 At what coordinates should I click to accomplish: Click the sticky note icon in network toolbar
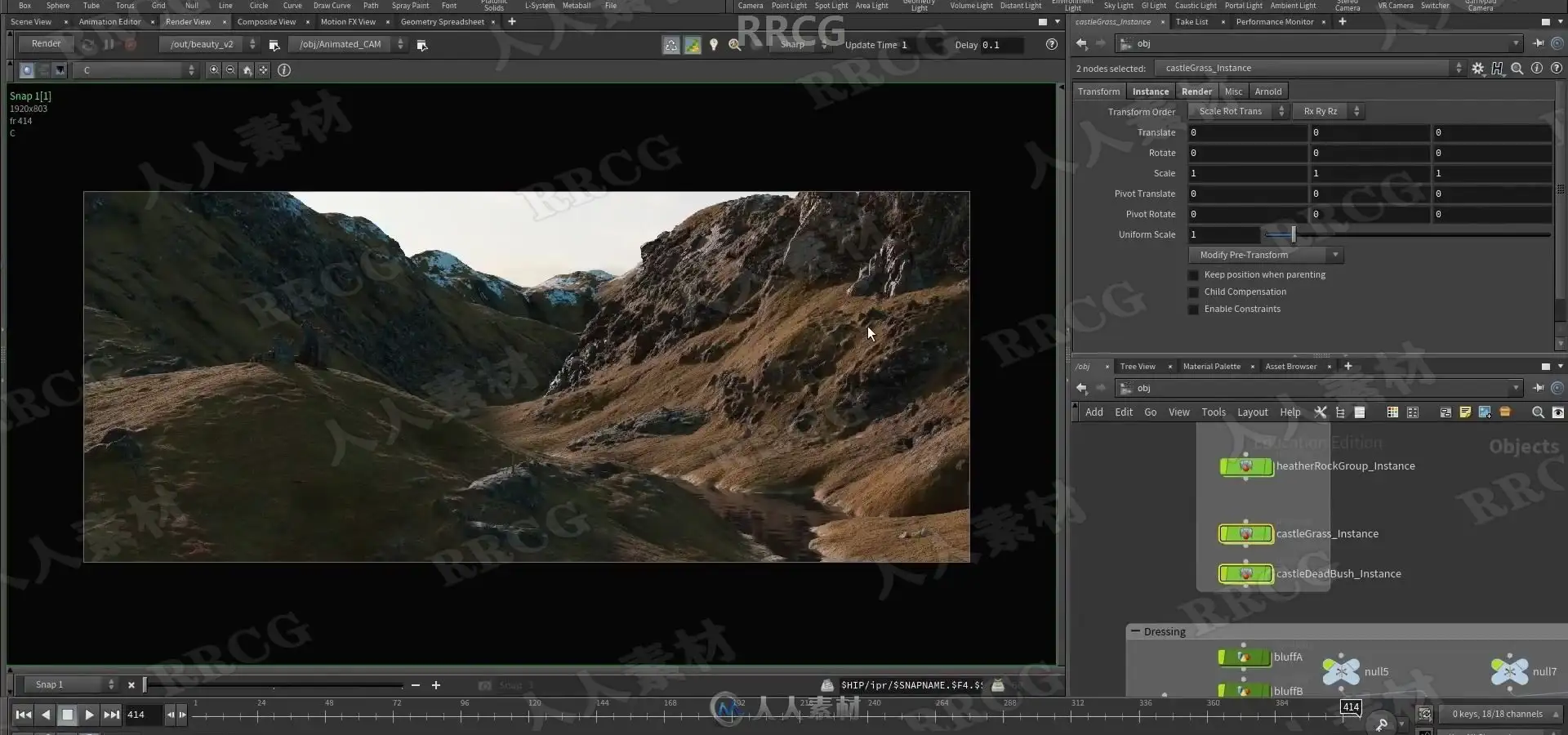tap(1465, 412)
